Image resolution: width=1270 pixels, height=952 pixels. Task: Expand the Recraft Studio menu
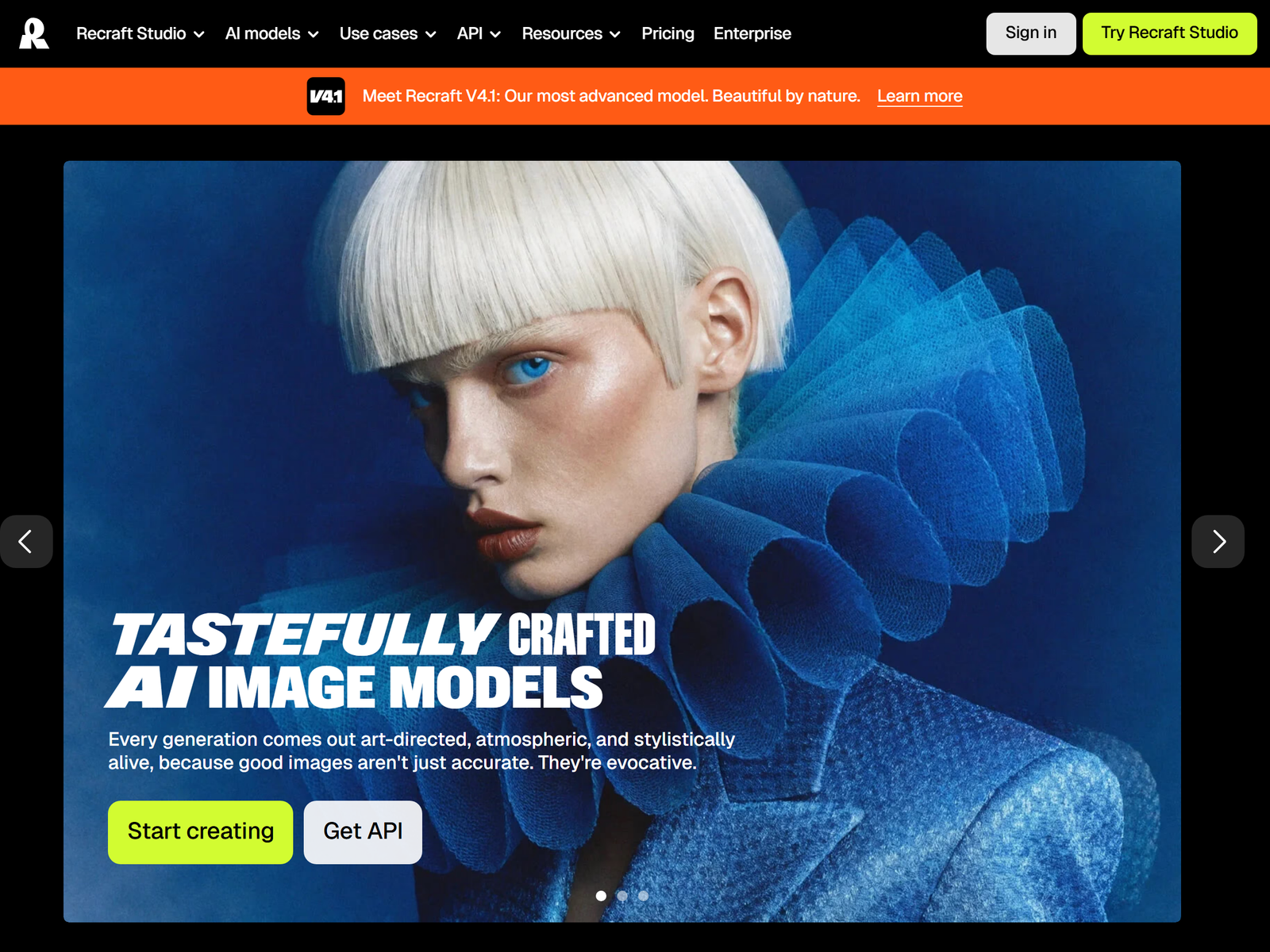(x=140, y=33)
